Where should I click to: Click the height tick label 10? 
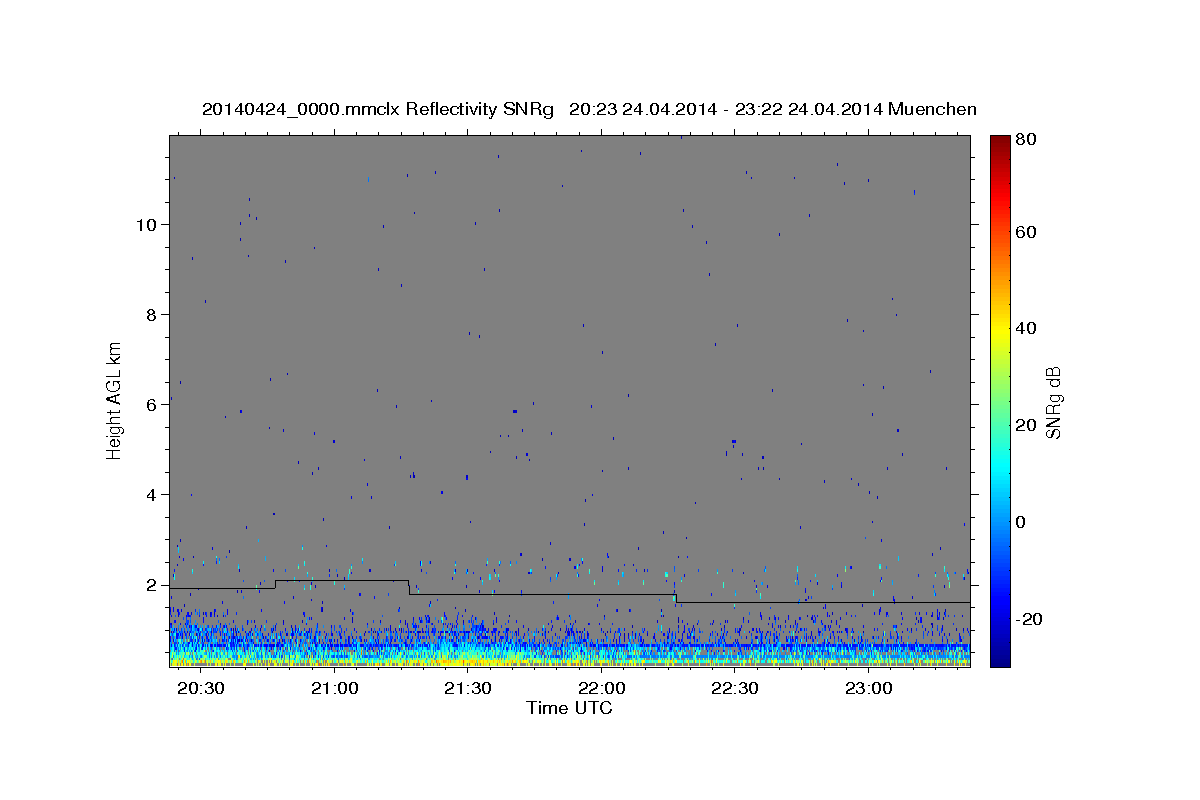(145, 224)
